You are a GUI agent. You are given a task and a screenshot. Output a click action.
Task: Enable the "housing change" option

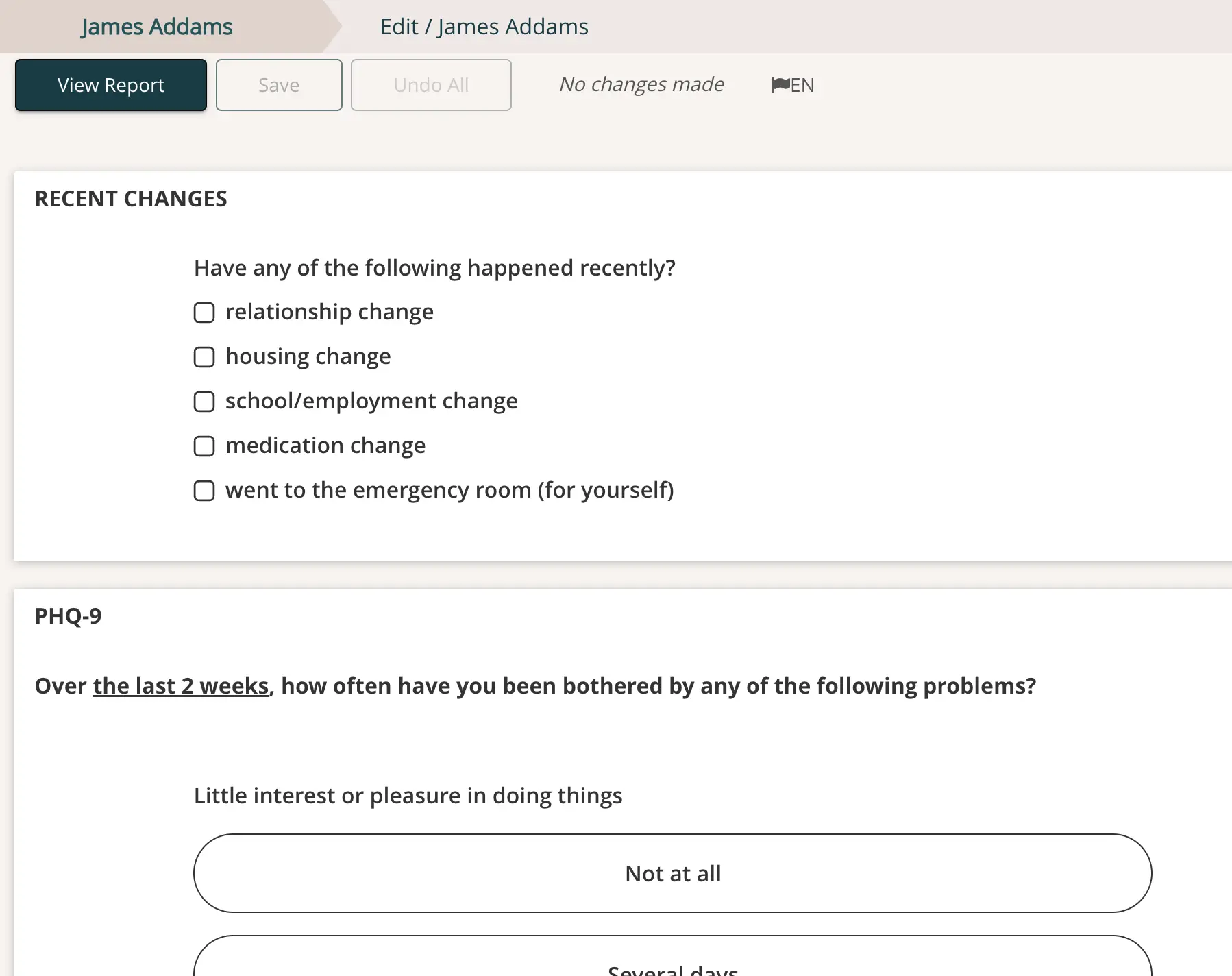[x=204, y=357]
